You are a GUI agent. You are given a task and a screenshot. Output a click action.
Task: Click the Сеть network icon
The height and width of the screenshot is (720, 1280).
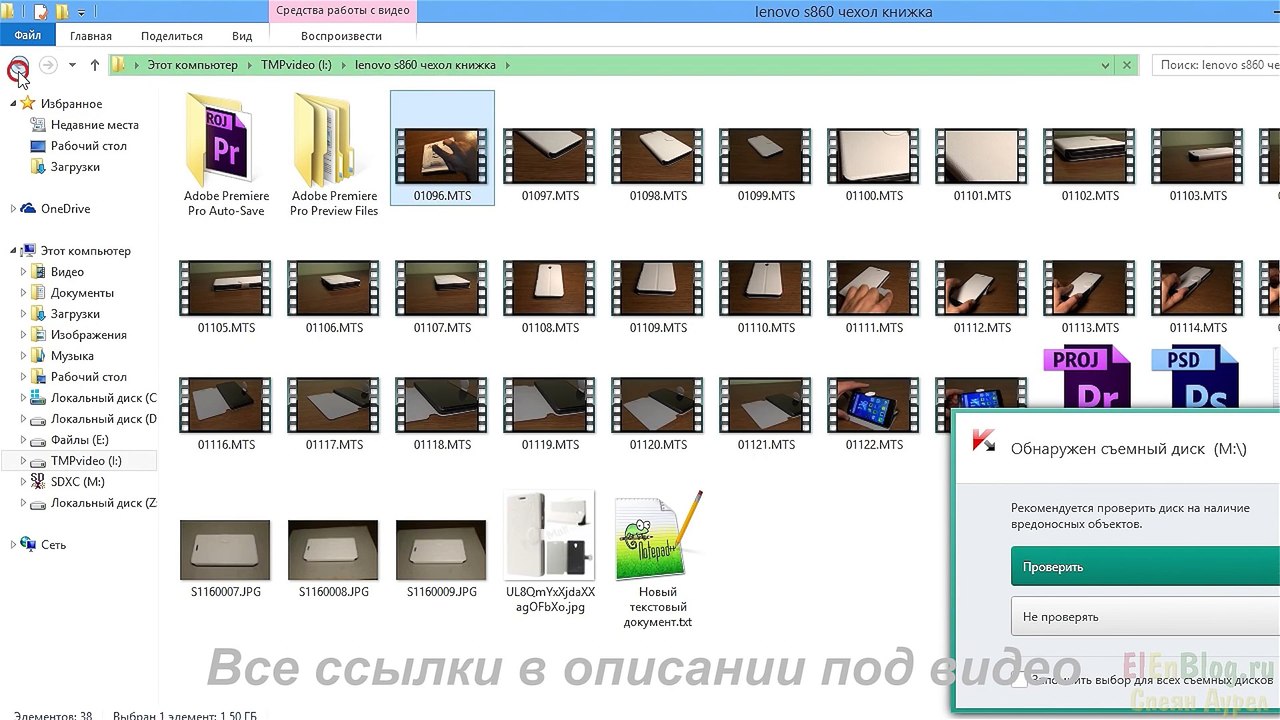tap(28, 545)
